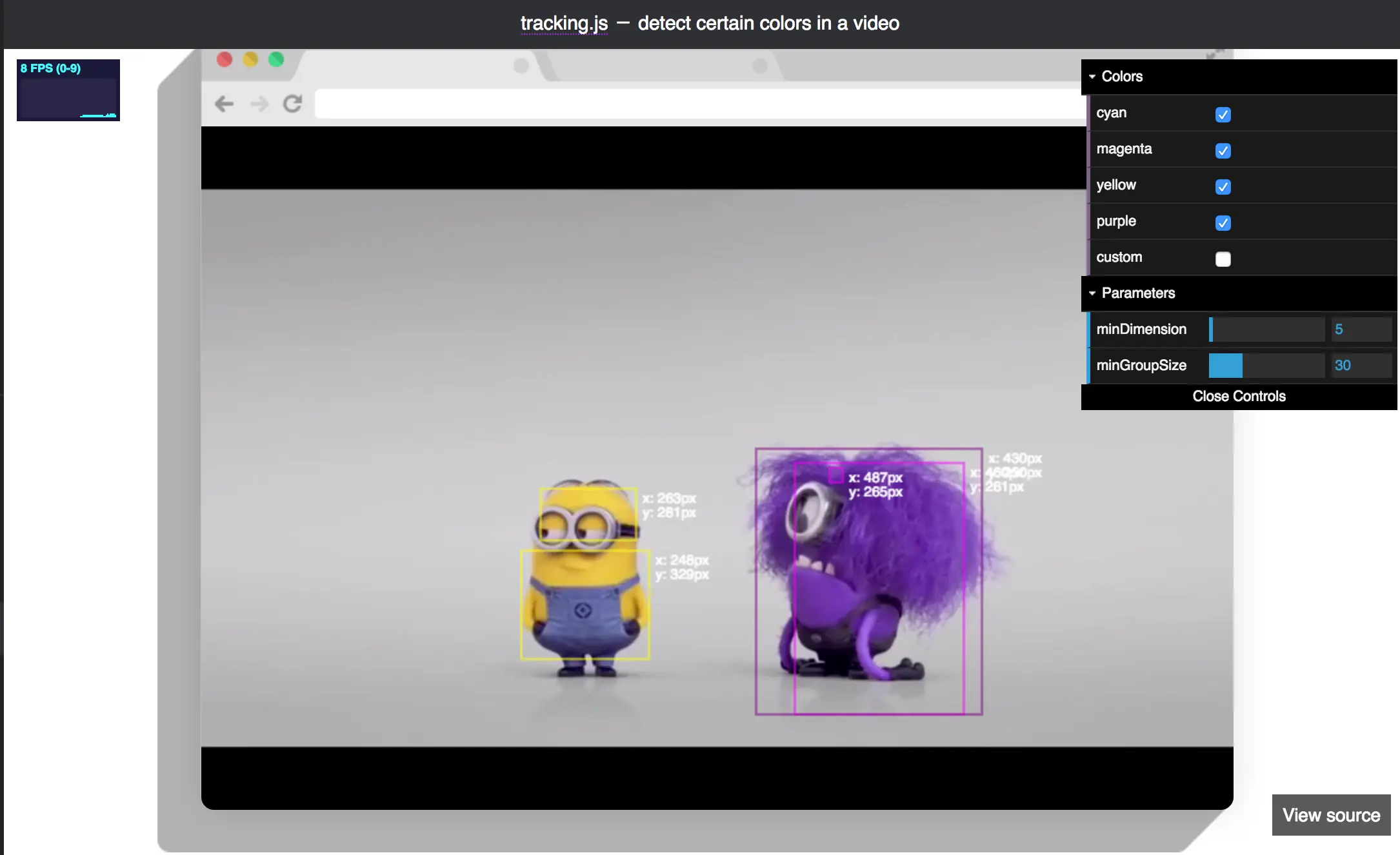1400x855 pixels.
Task: Click the reload page icon
Action: tap(293, 104)
